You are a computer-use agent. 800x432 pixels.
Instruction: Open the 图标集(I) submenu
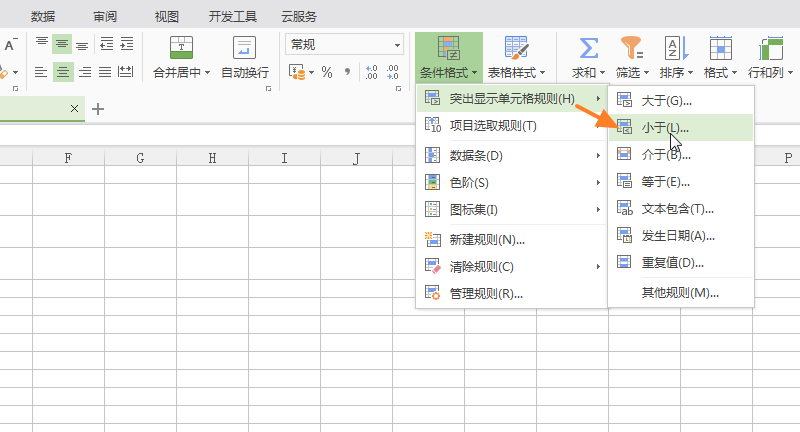pyautogui.click(x=512, y=210)
